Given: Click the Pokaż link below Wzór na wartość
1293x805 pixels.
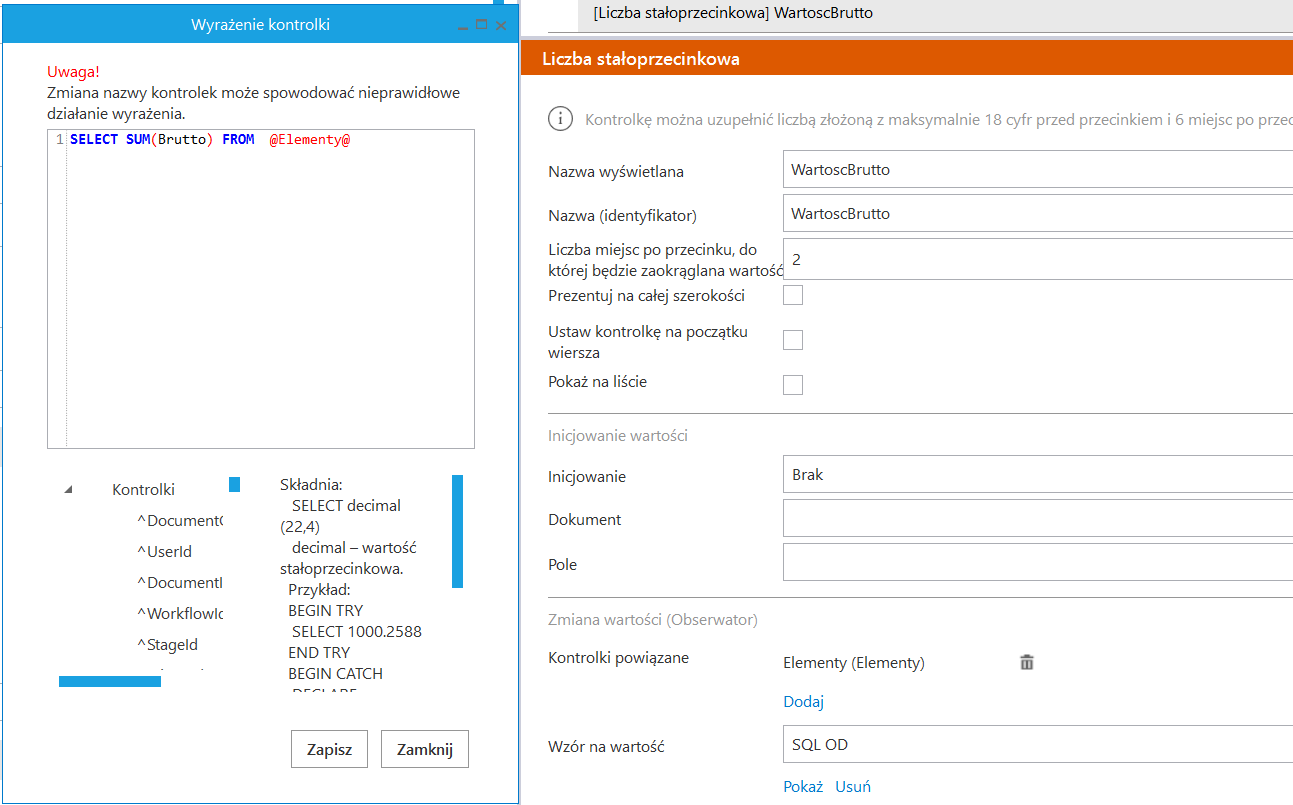Looking at the screenshot, I should pos(803,787).
